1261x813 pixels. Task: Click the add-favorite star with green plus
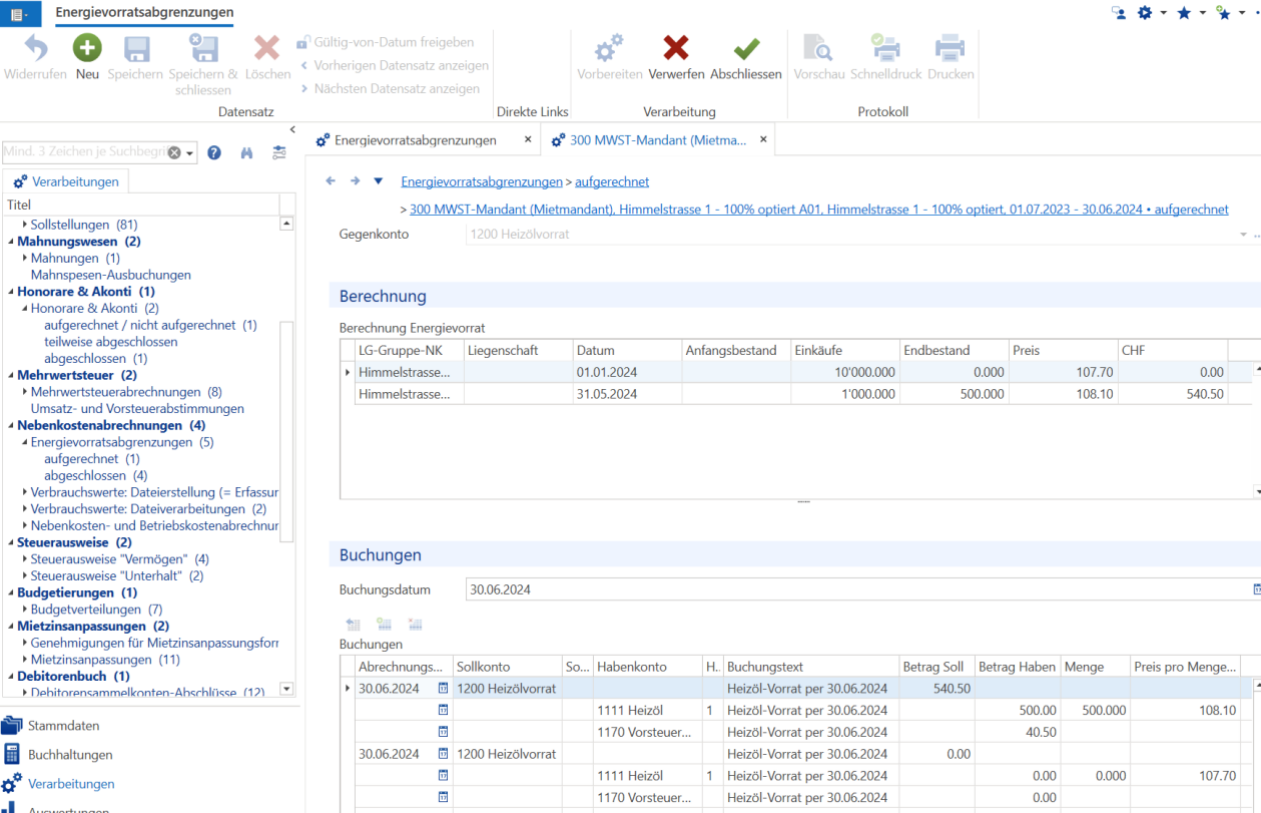pos(1222,13)
